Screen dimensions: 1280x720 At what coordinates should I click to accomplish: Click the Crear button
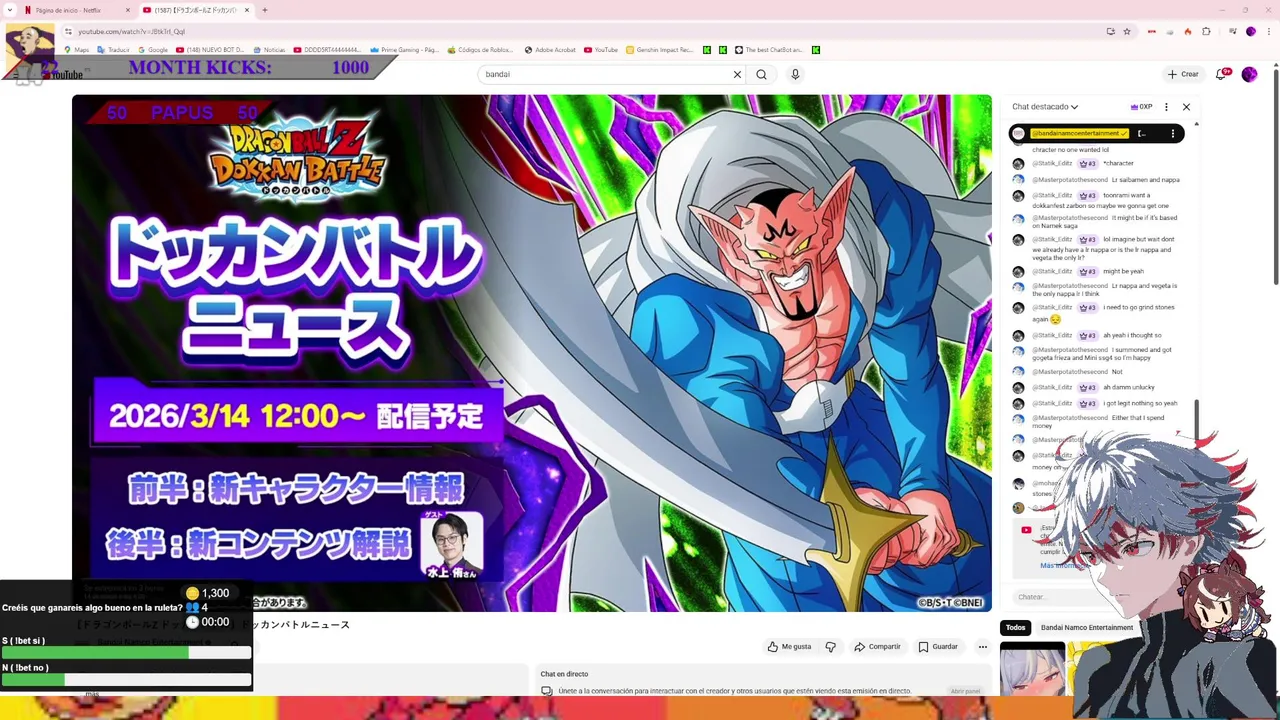coord(1182,74)
